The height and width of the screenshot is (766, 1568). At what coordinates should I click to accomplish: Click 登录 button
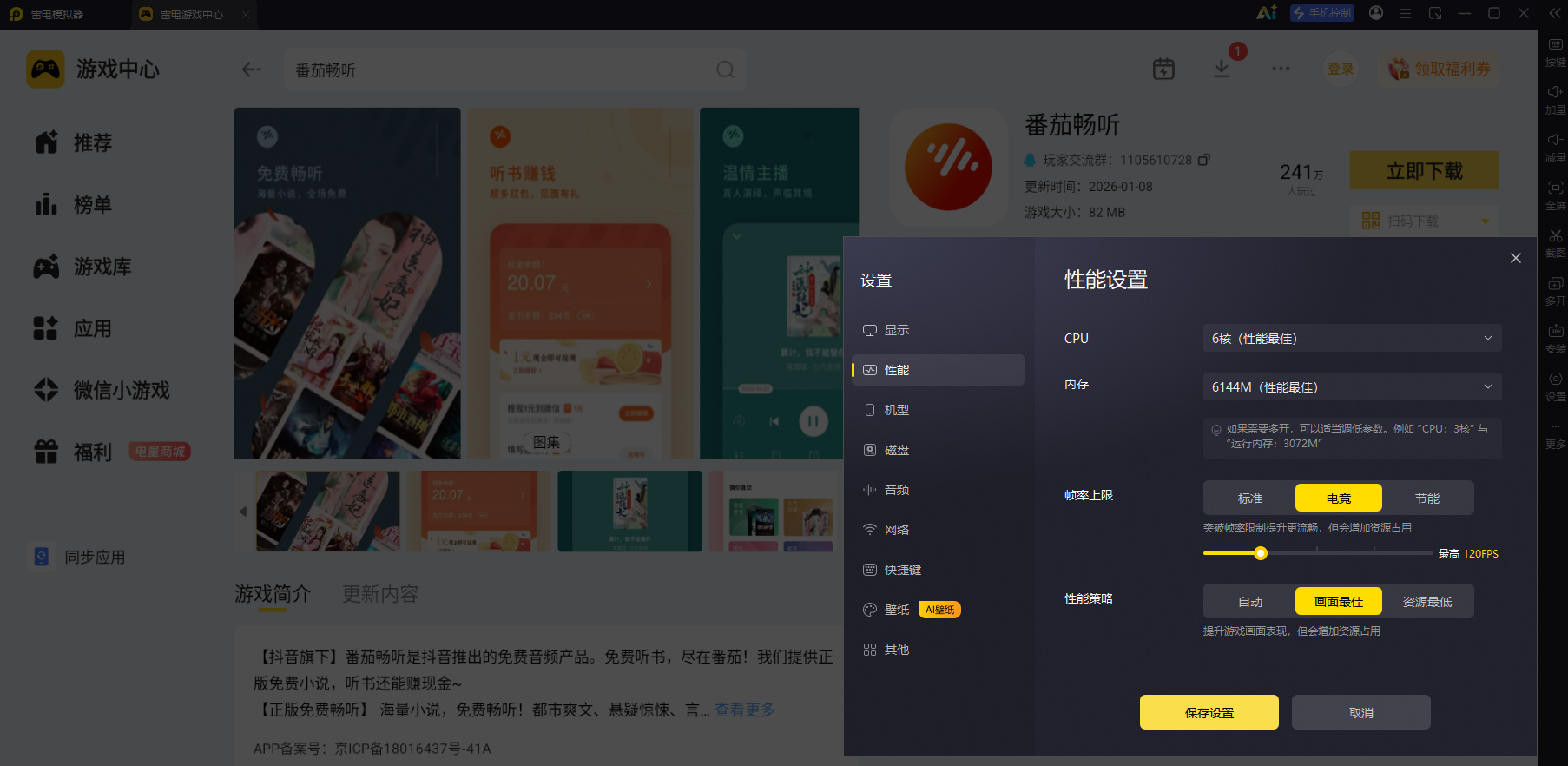pos(1341,69)
